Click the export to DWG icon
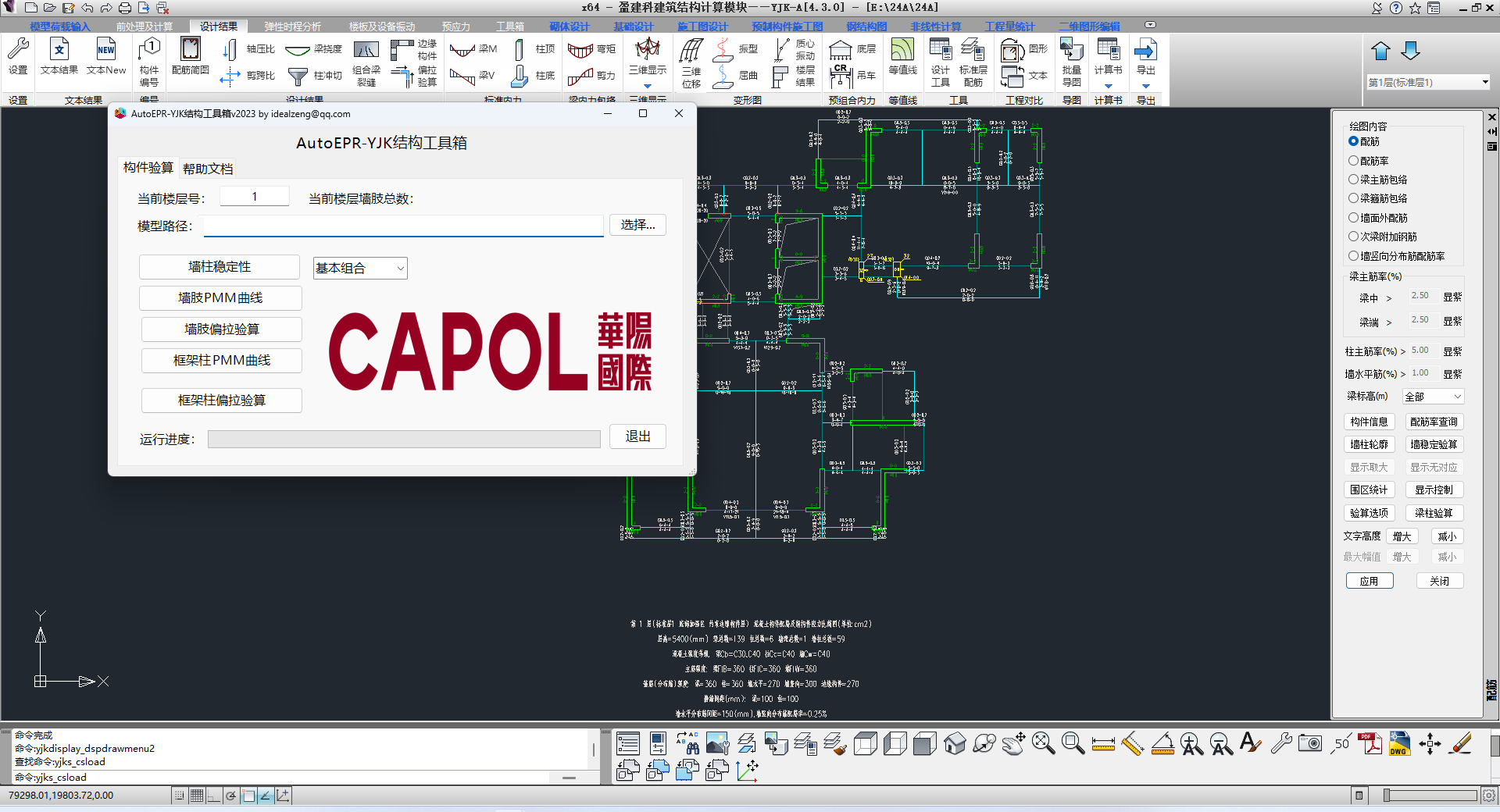Screen dimensions: 1500x812 [1399, 743]
